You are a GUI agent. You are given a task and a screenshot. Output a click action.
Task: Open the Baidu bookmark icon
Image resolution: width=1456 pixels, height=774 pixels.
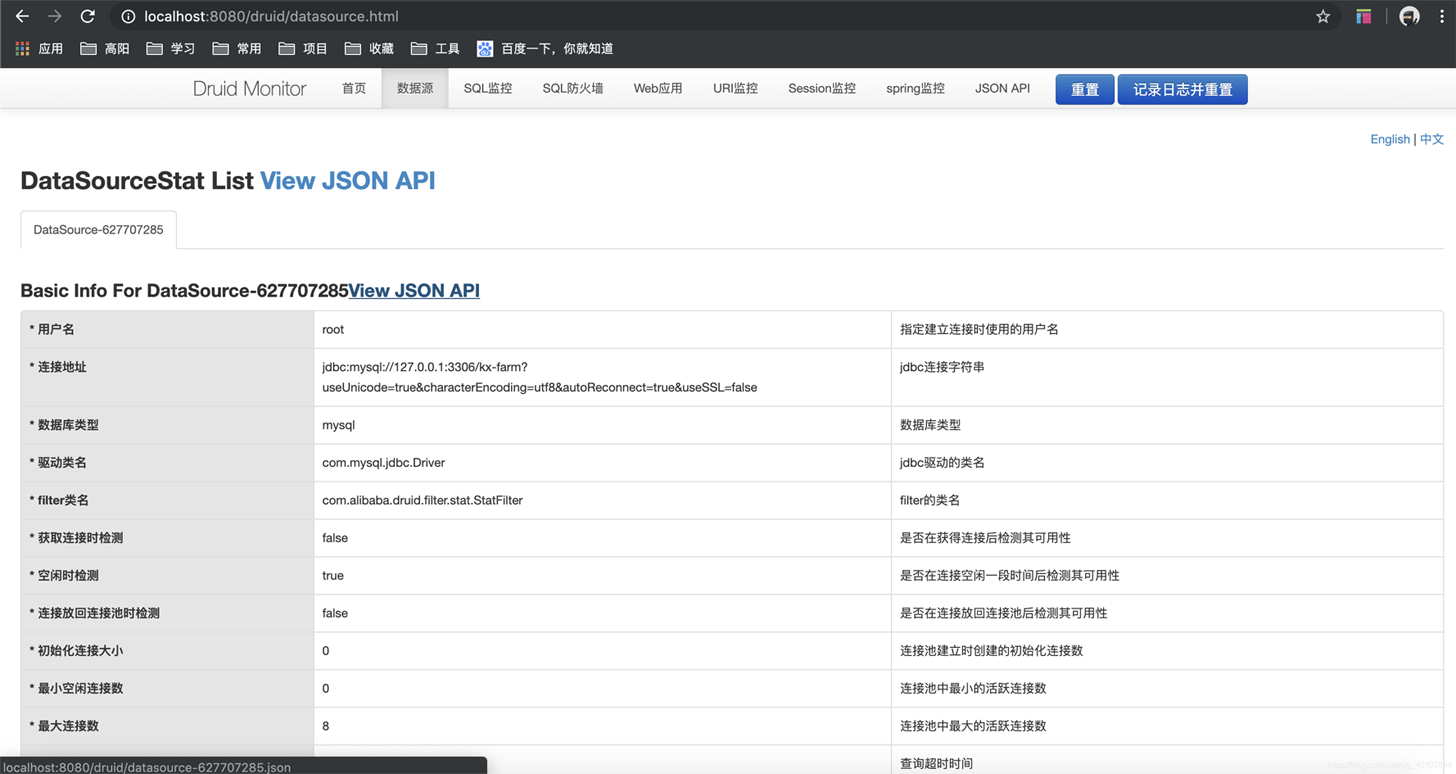point(484,48)
